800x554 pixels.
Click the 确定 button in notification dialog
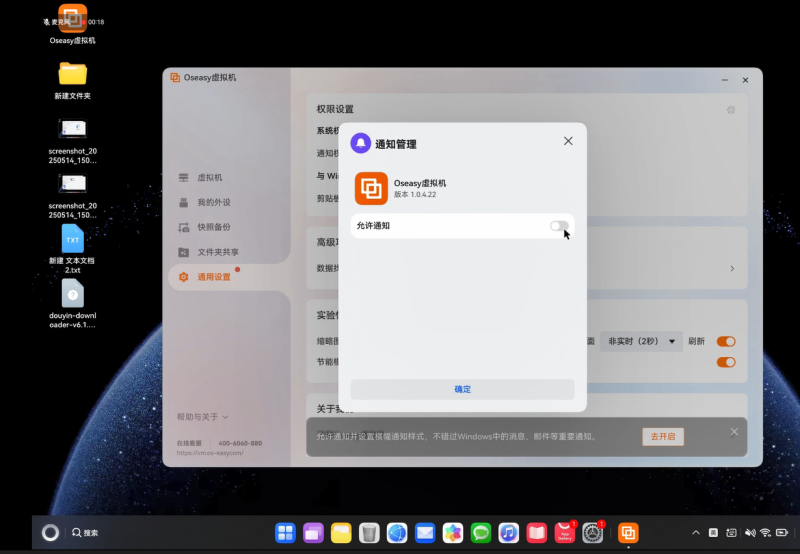click(462, 389)
